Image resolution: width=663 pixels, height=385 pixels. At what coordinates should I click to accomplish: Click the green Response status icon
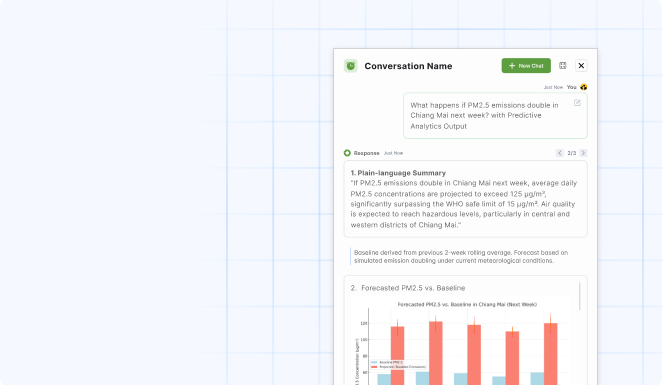347,153
